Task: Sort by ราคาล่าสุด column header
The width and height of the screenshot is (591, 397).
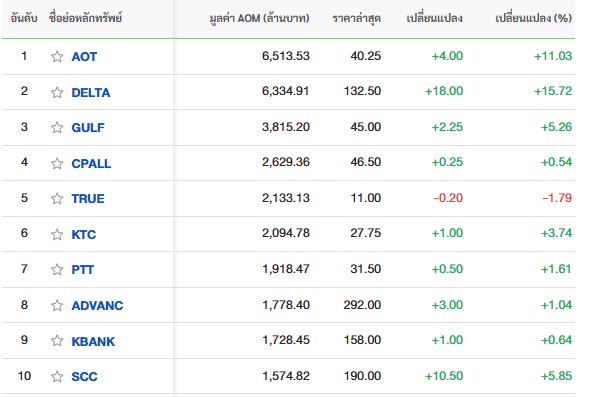Action: tap(357, 18)
